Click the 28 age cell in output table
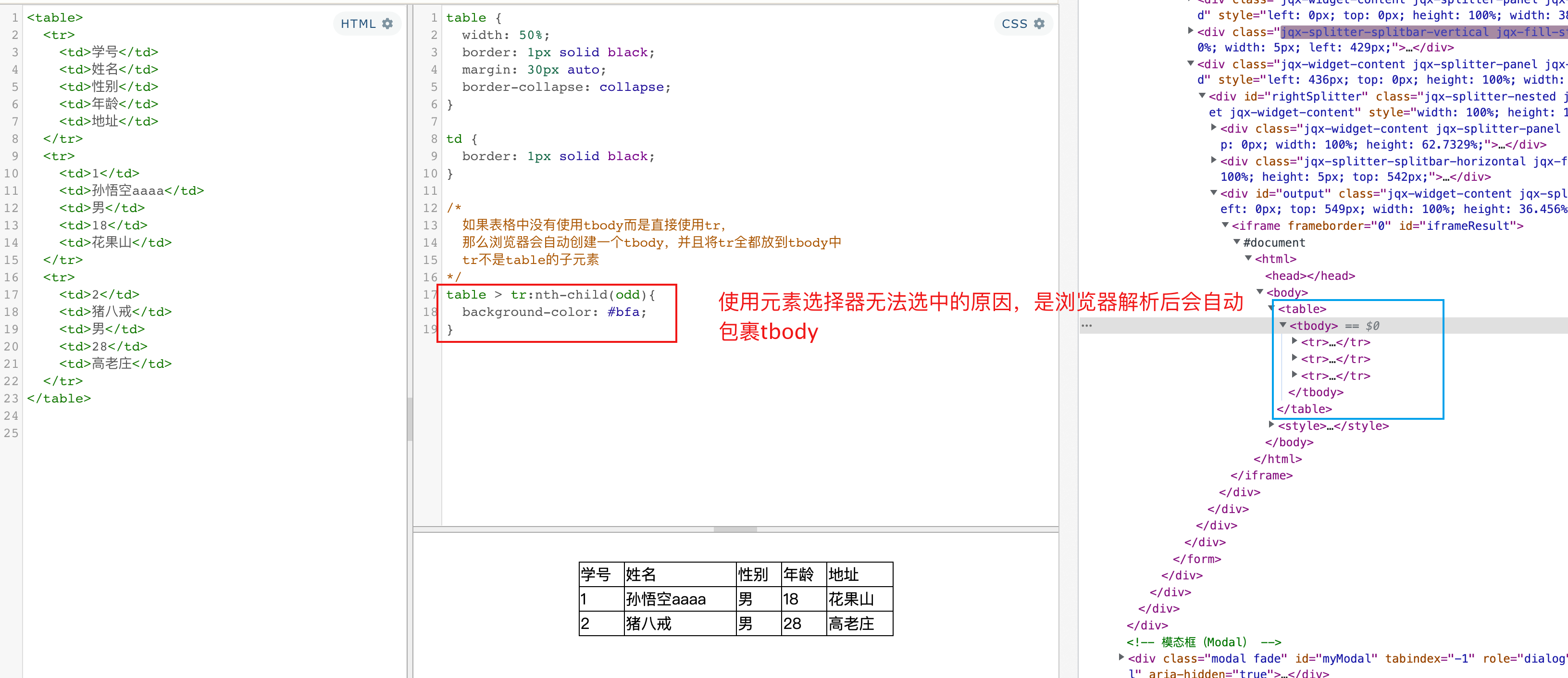The height and width of the screenshot is (678, 1568). 804,624
